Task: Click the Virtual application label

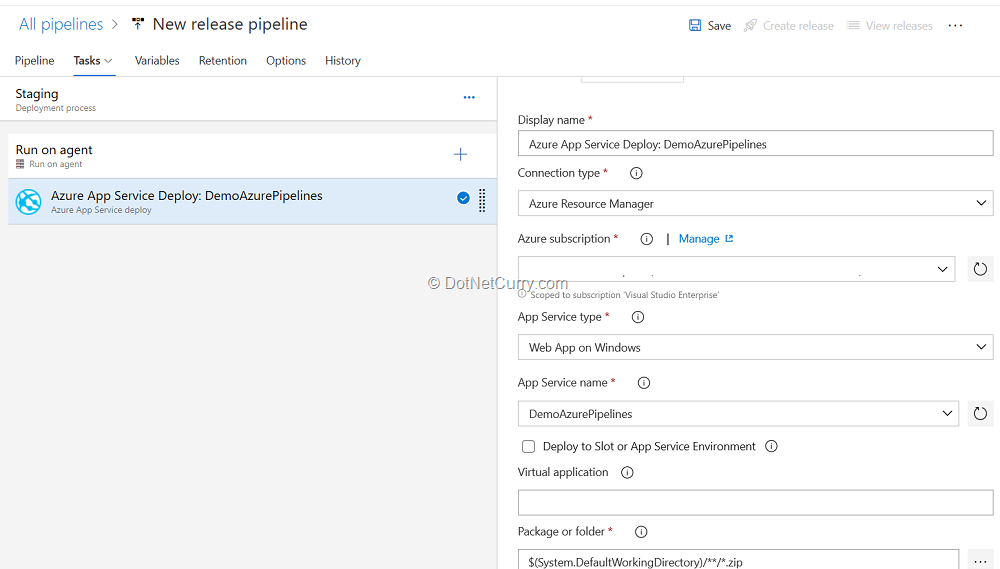Action: coord(563,472)
